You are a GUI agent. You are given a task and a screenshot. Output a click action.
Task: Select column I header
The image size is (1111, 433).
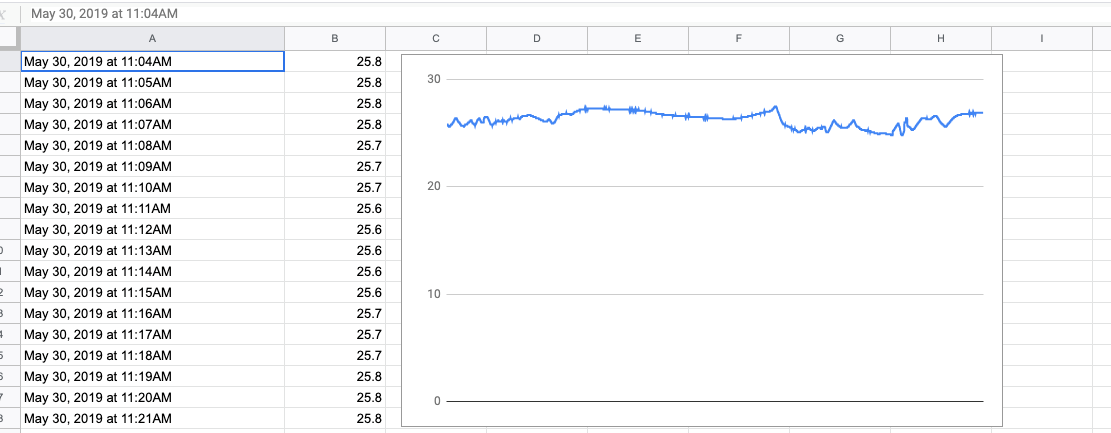(x=1042, y=39)
